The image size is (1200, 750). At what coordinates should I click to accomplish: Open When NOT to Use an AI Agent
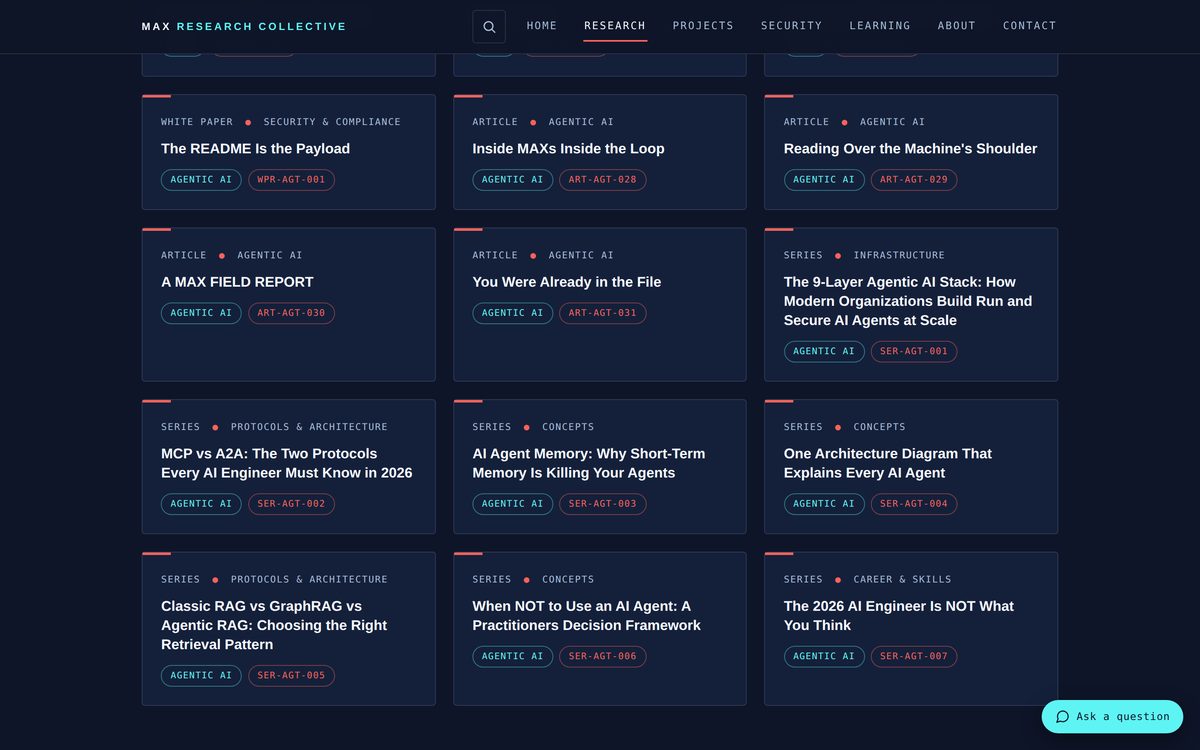pos(587,616)
